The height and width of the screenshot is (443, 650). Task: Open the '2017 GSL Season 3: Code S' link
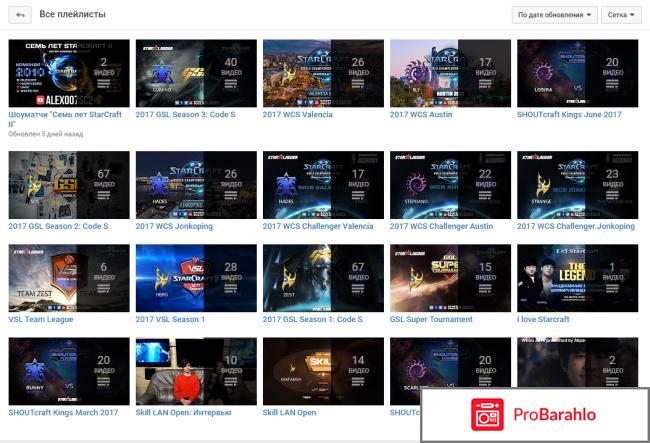[x=185, y=115]
